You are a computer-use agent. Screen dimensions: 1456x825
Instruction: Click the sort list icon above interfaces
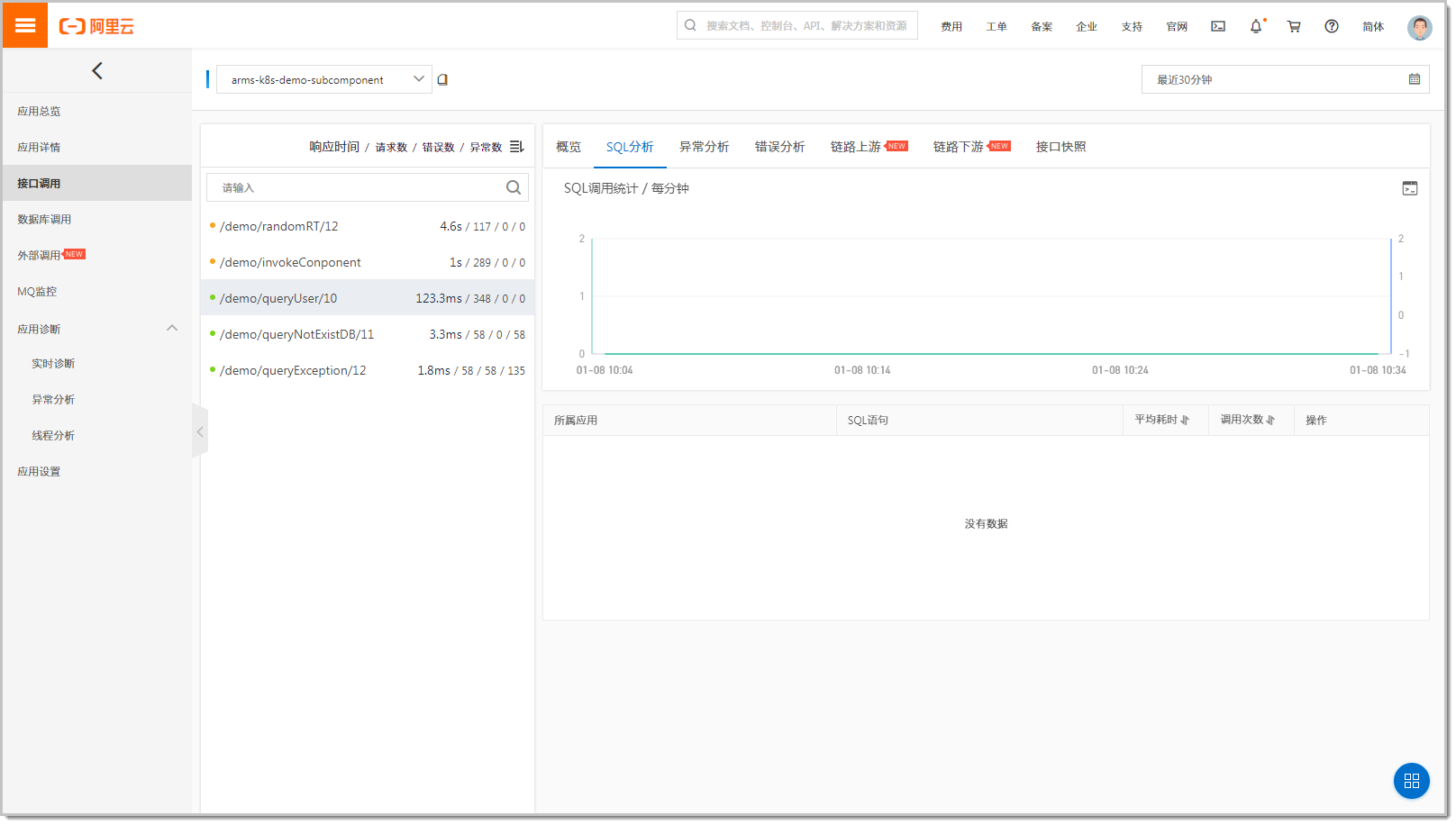pyautogui.click(x=516, y=146)
